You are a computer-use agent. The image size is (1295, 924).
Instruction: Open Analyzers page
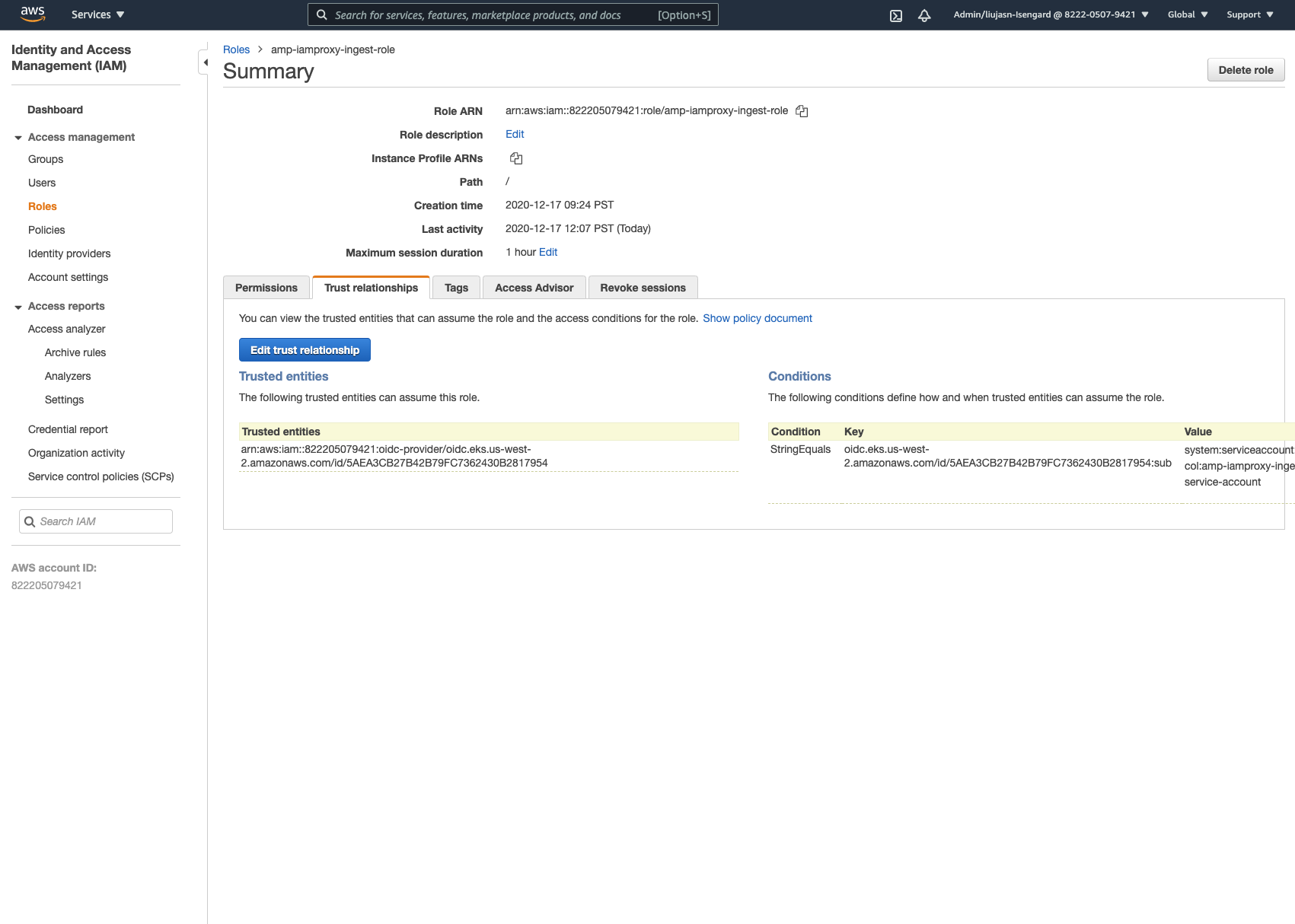pos(68,376)
